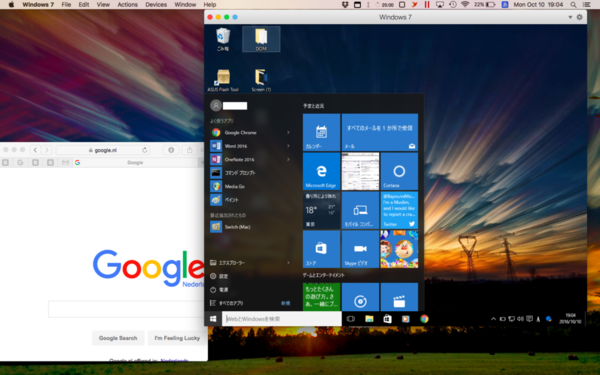Open the ASUS Flash Tool shortcut
600x375 pixels.
click(223, 80)
